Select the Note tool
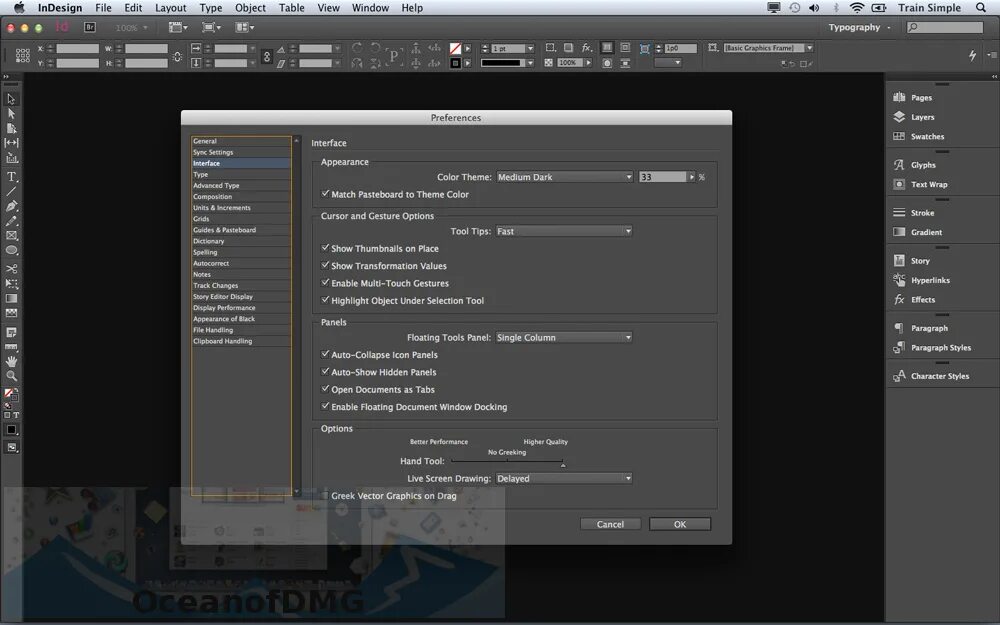This screenshot has width=1000, height=625. (11, 332)
